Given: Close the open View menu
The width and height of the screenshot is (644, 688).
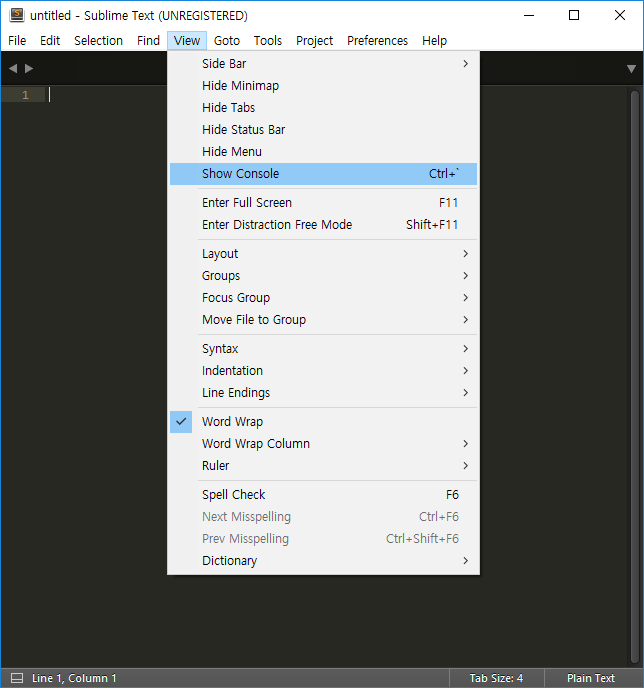Looking at the screenshot, I should tap(187, 40).
